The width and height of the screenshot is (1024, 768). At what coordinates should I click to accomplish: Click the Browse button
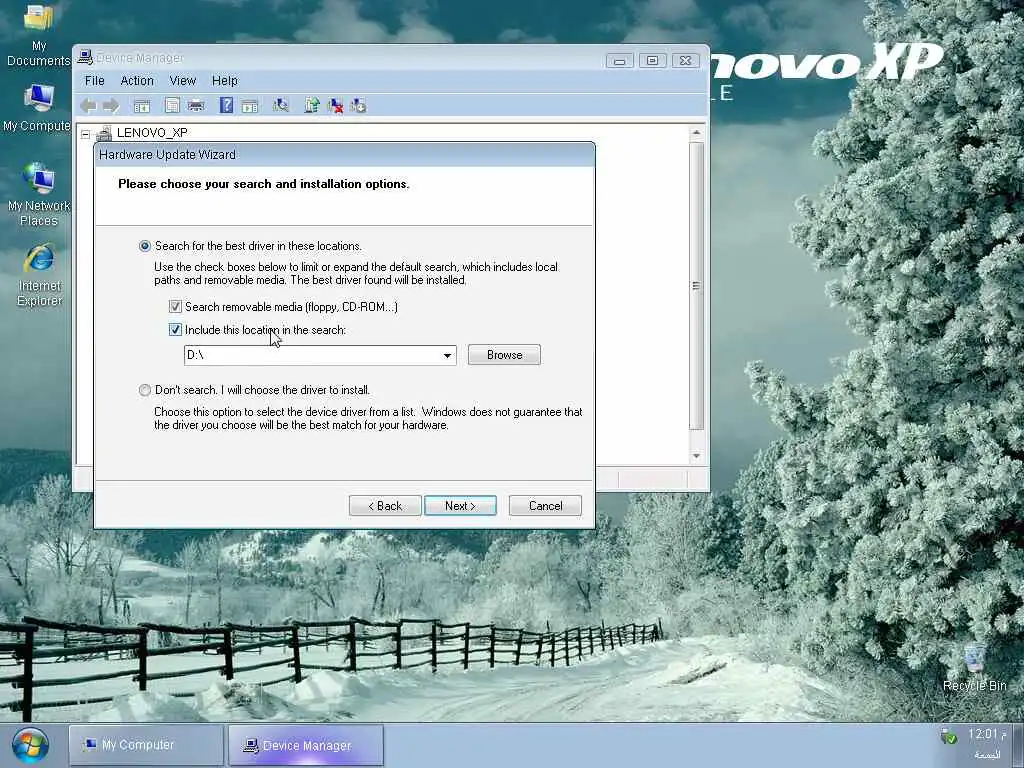[x=504, y=355]
